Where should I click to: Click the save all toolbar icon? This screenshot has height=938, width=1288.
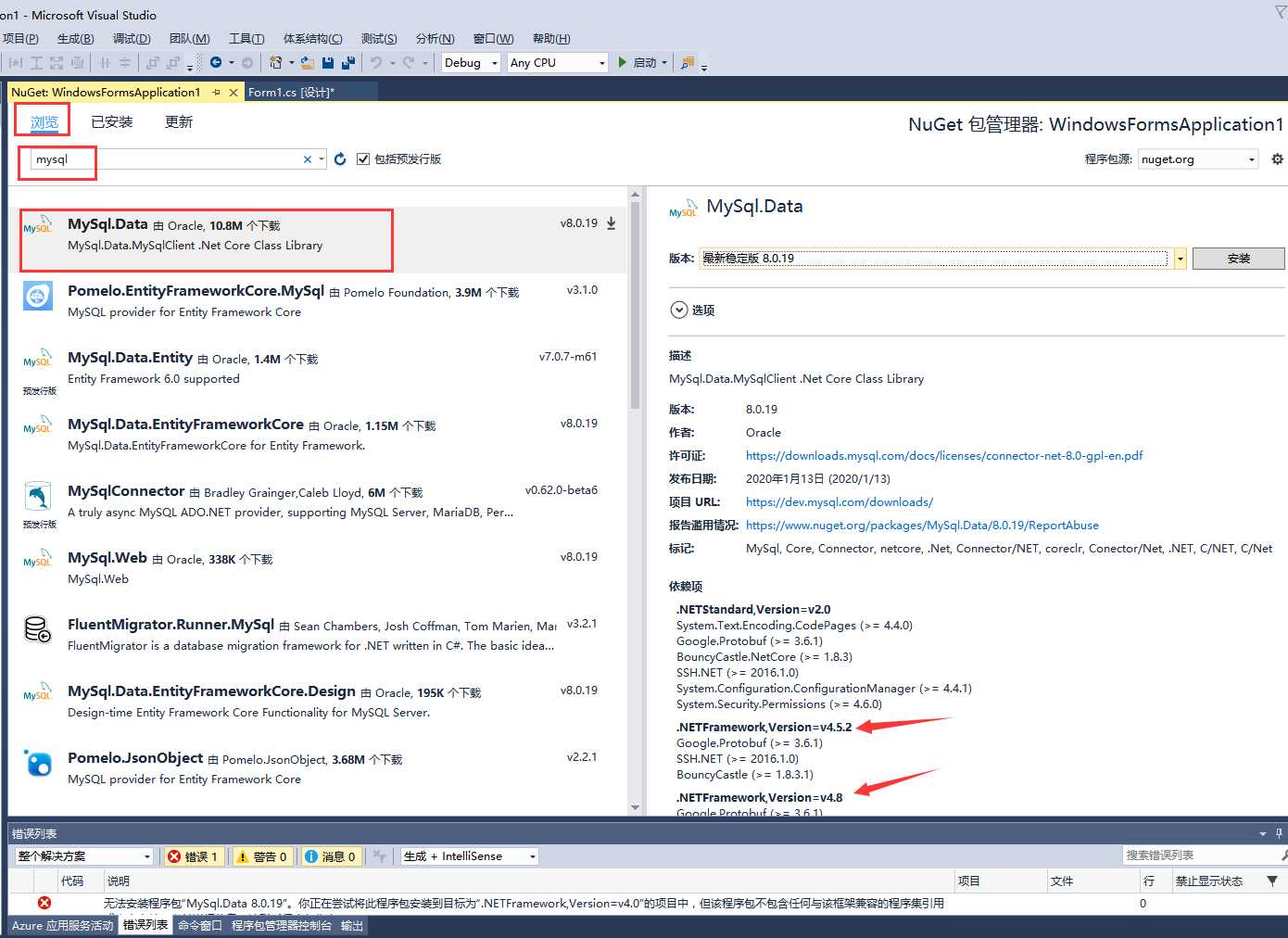click(x=348, y=62)
